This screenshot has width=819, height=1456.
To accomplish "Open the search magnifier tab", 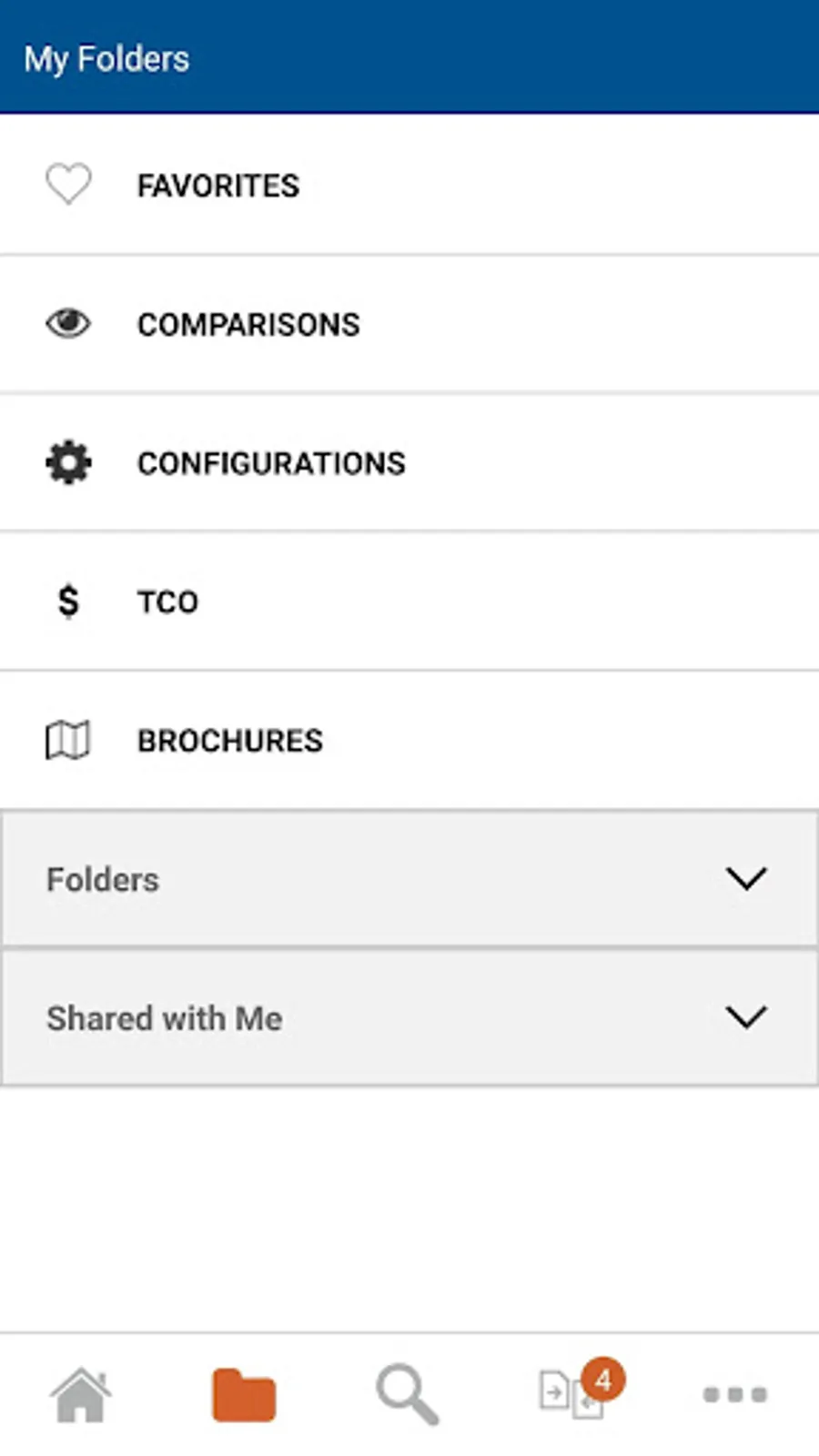I will (408, 1394).
